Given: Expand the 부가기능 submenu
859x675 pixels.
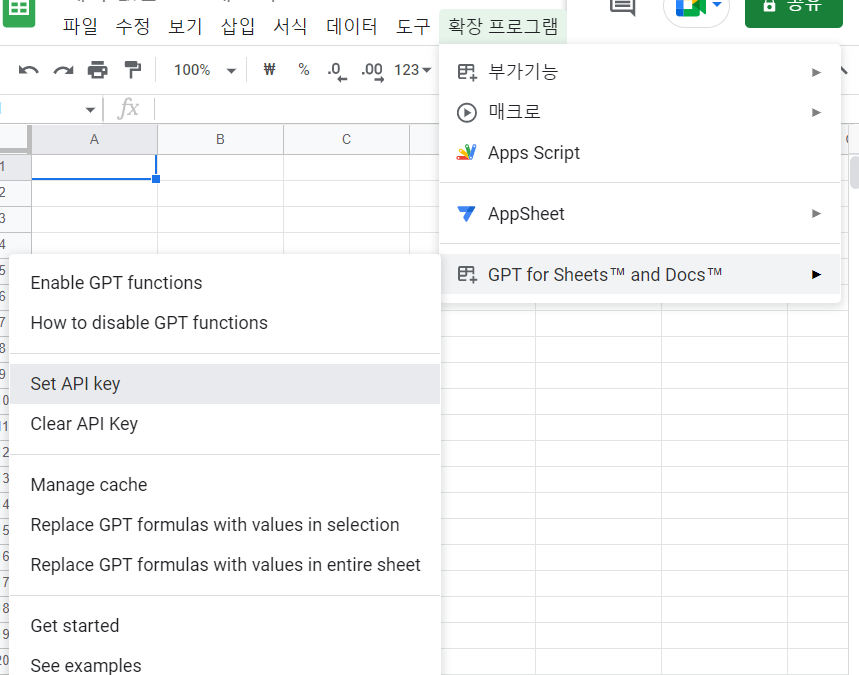Looking at the screenshot, I should [x=640, y=72].
